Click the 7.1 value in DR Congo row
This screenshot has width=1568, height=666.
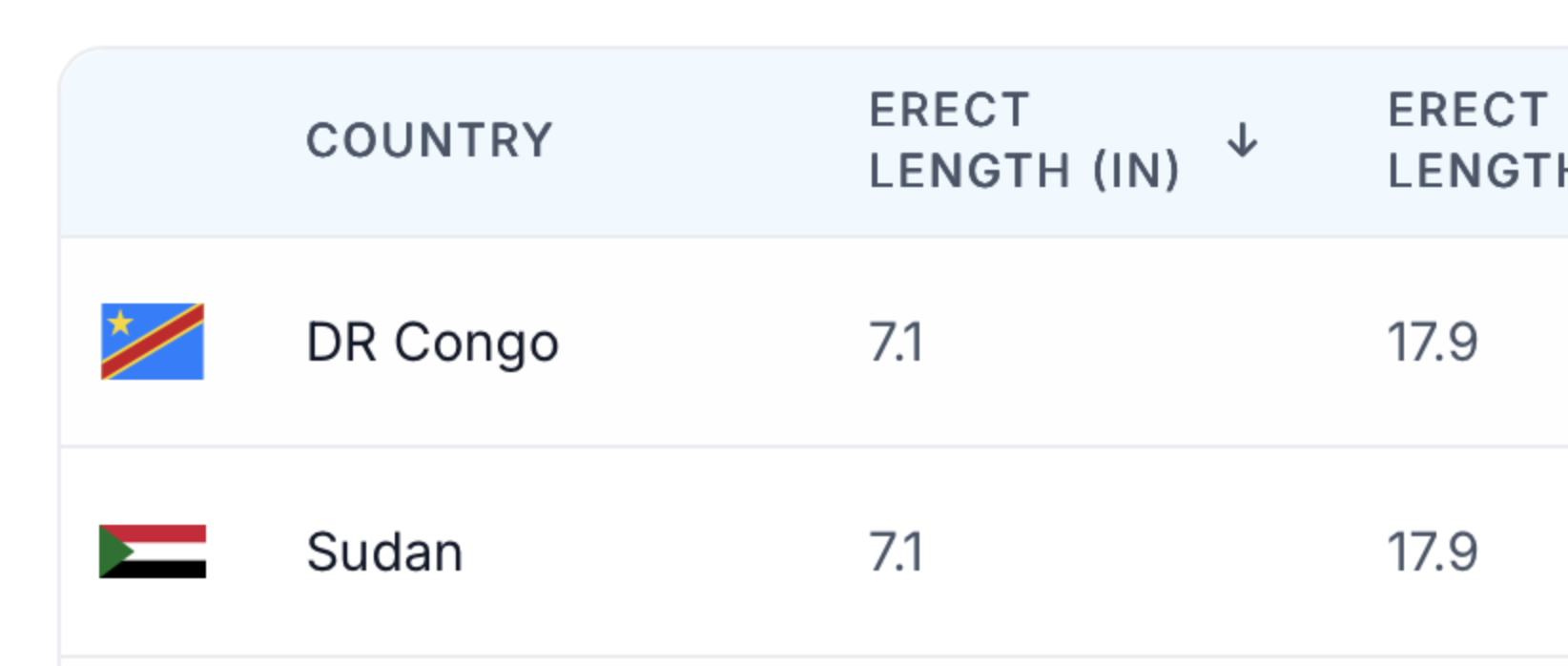(896, 343)
